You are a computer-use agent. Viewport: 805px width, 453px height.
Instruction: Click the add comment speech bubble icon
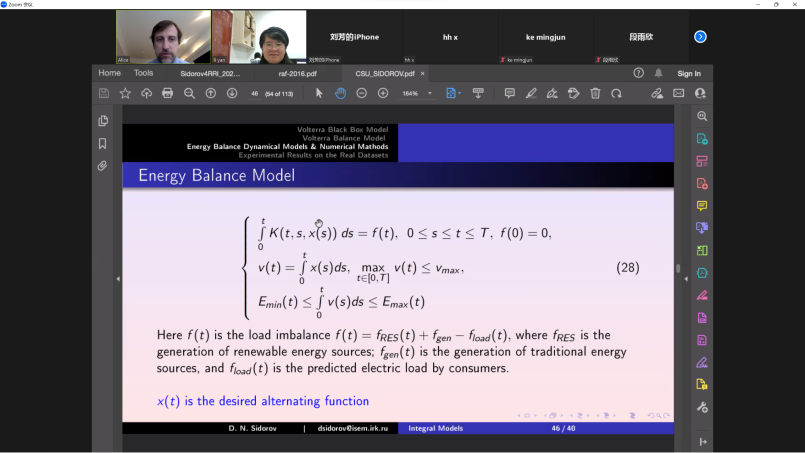pos(509,93)
